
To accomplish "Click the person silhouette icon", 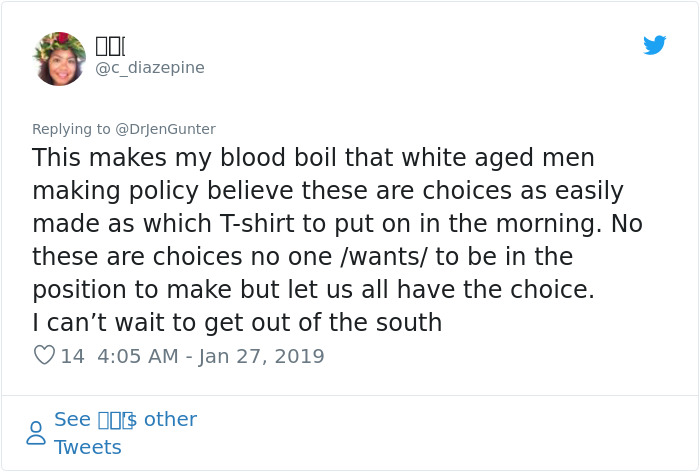I will pyautogui.click(x=36, y=432).
